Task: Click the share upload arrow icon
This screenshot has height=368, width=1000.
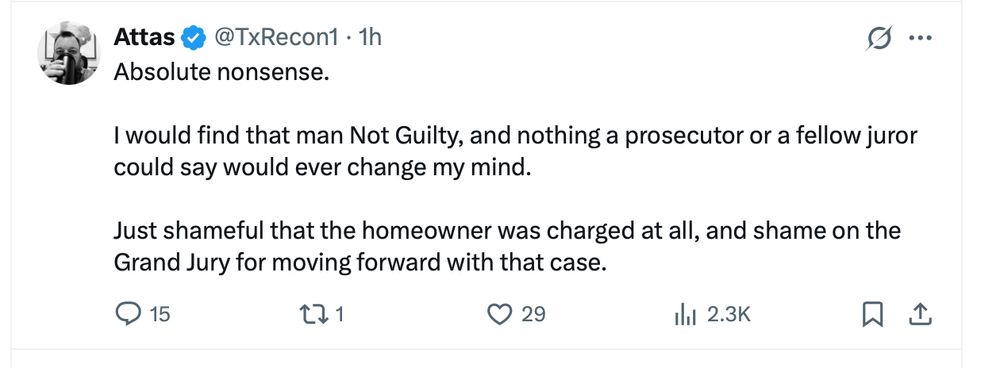Action: [x=919, y=314]
